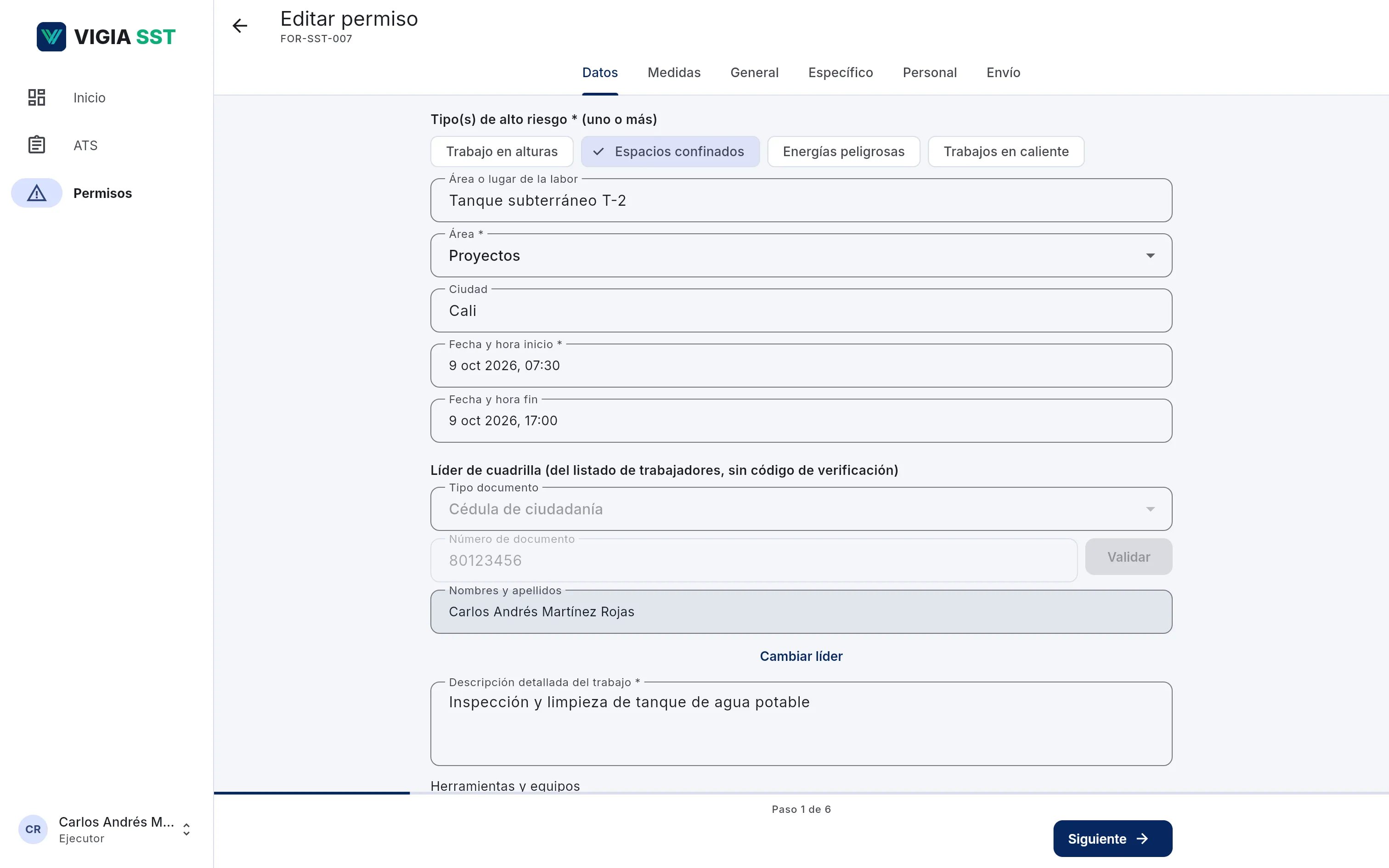The height and width of the screenshot is (868, 1389).
Task: Expand the user account chevron
Action: pyautogui.click(x=186, y=829)
